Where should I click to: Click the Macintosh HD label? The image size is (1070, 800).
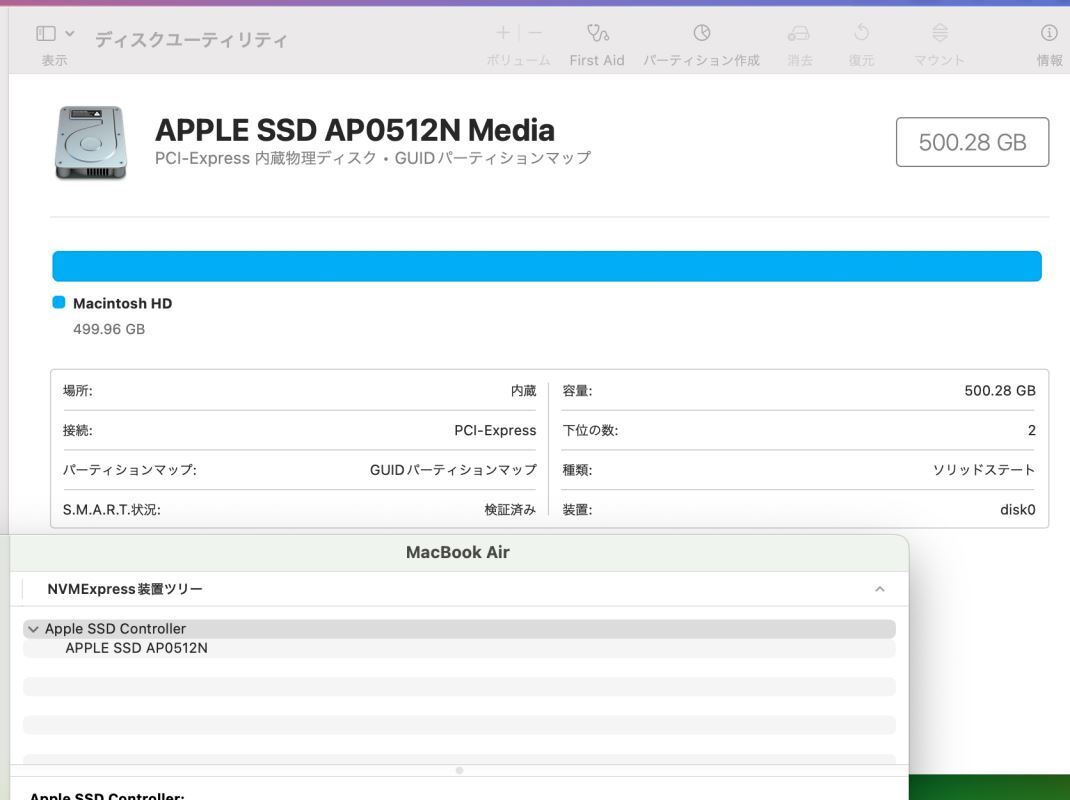[x=123, y=303]
